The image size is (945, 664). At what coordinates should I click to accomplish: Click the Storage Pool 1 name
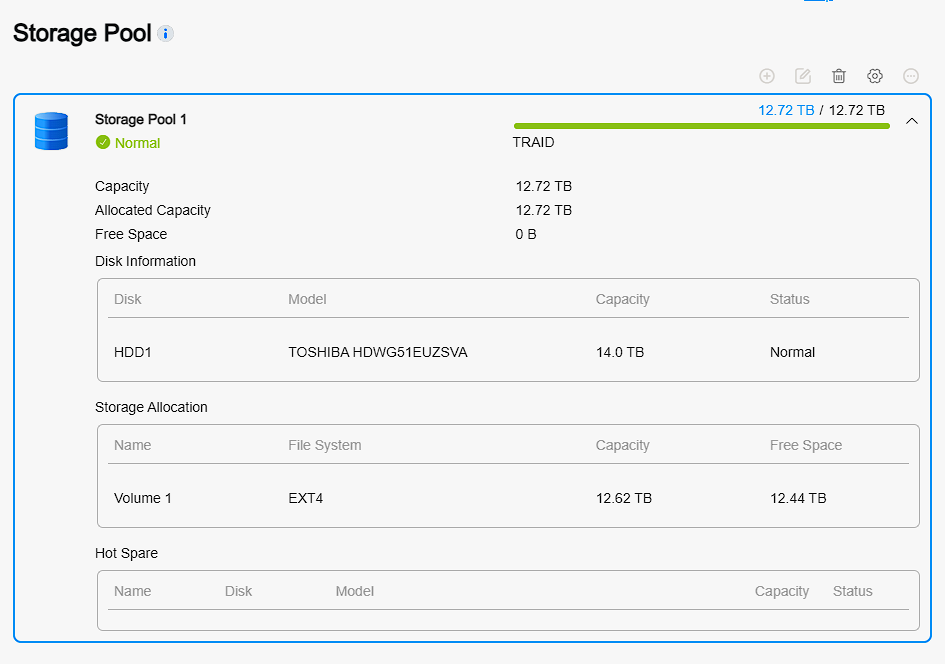click(140, 119)
